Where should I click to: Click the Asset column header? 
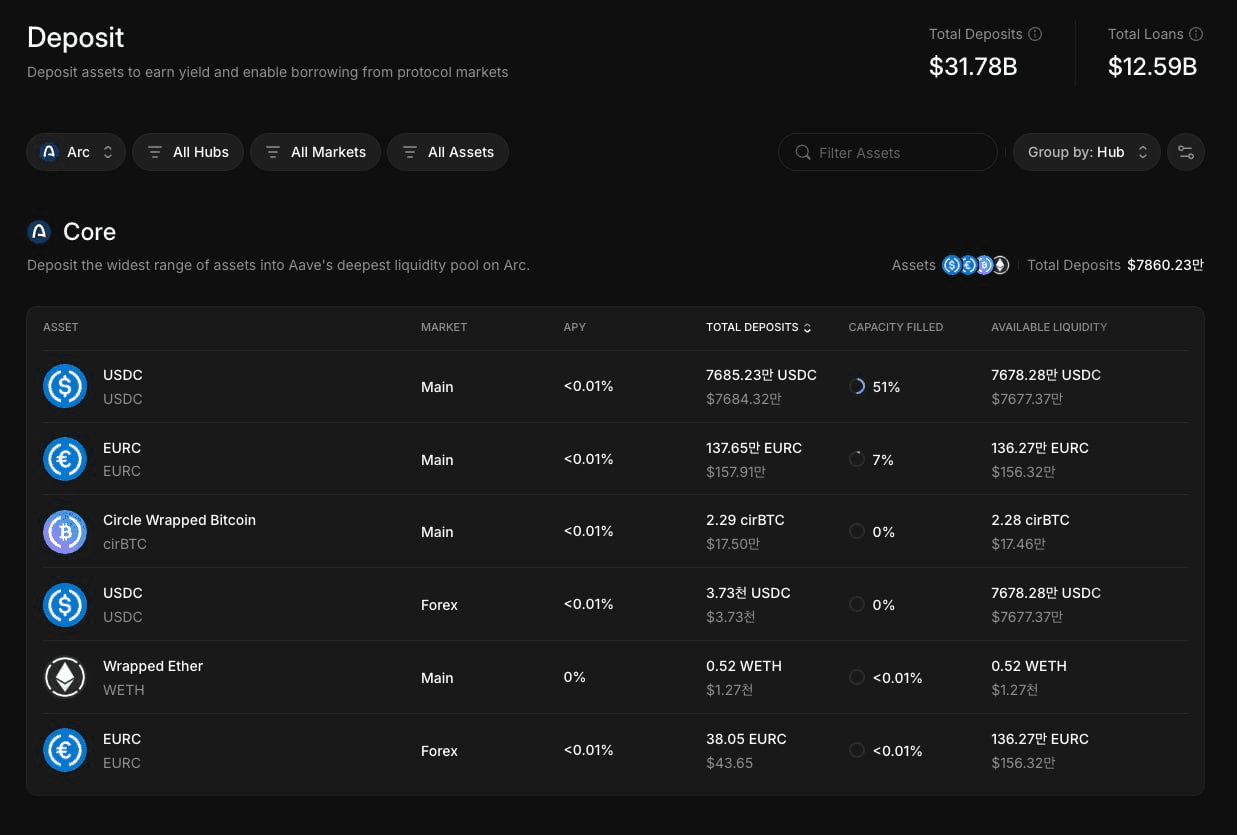(x=61, y=327)
